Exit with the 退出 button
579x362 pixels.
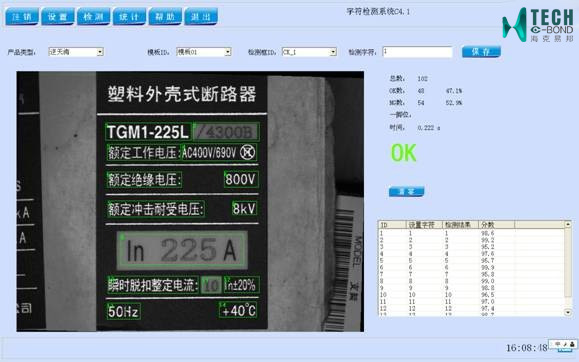[x=201, y=17]
